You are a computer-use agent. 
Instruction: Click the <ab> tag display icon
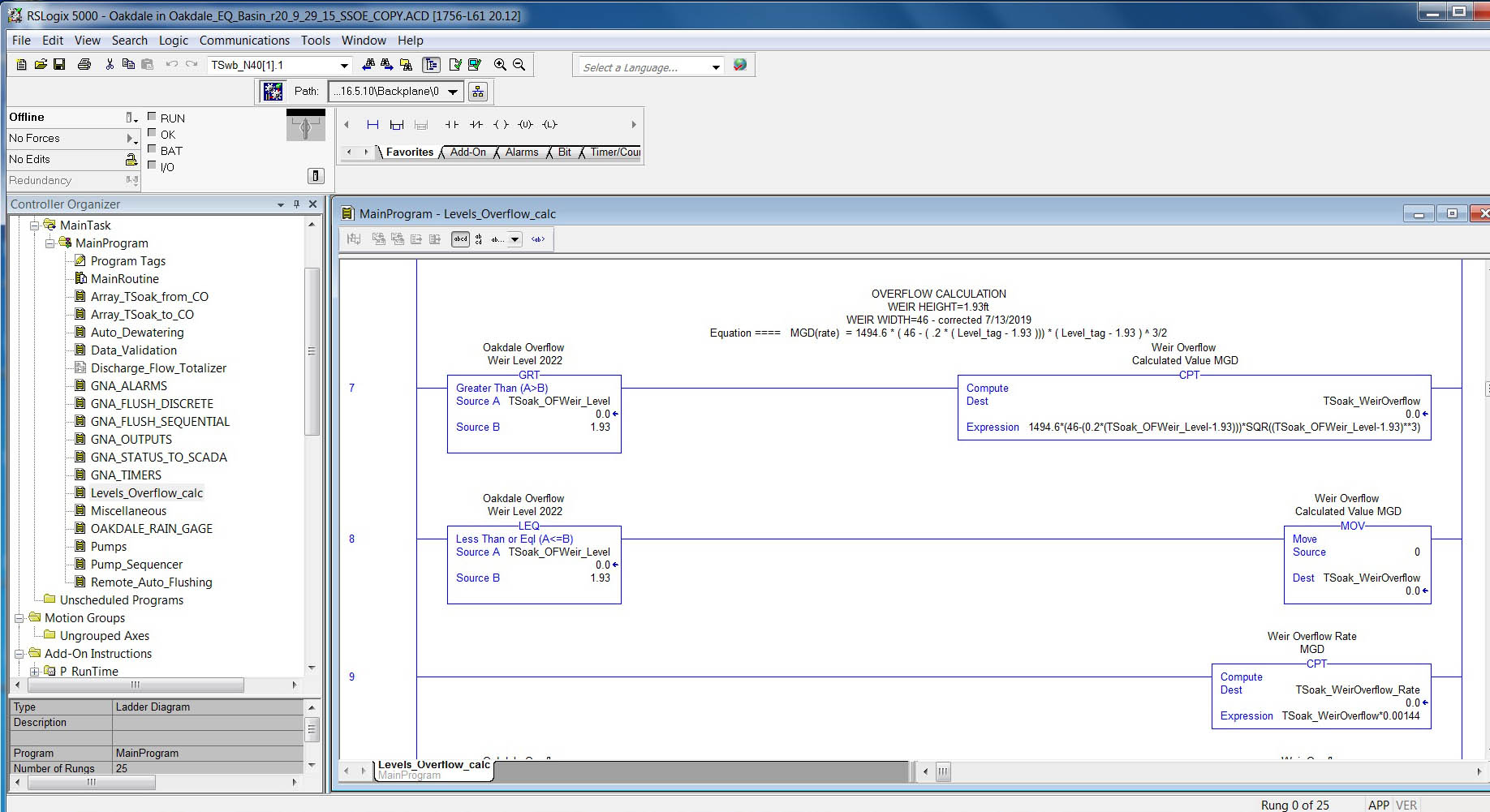[538, 239]
